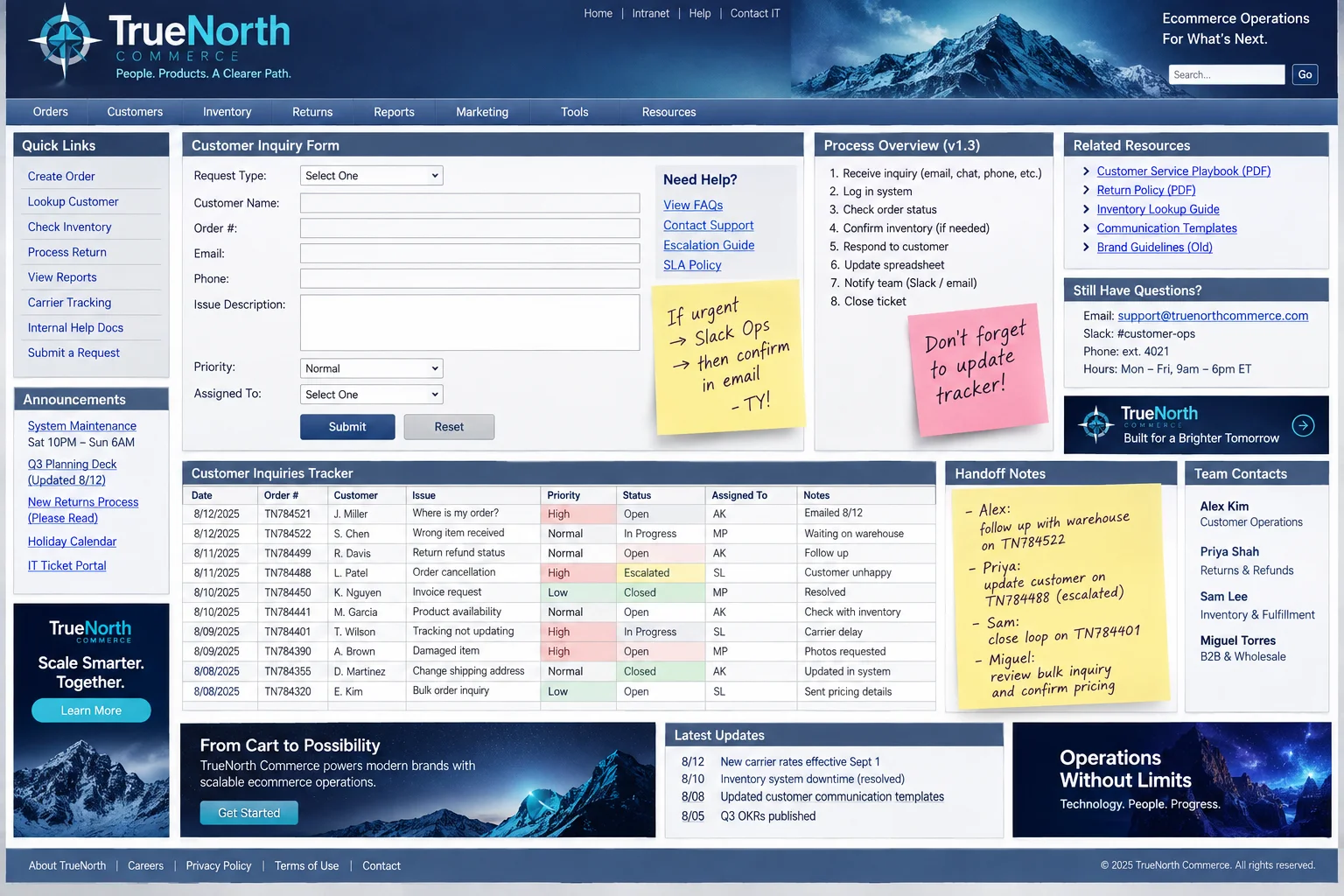Open Check Inventory quick link
Screen dimensions: 1344x896
pyautogui.click(x=69, y=227)
